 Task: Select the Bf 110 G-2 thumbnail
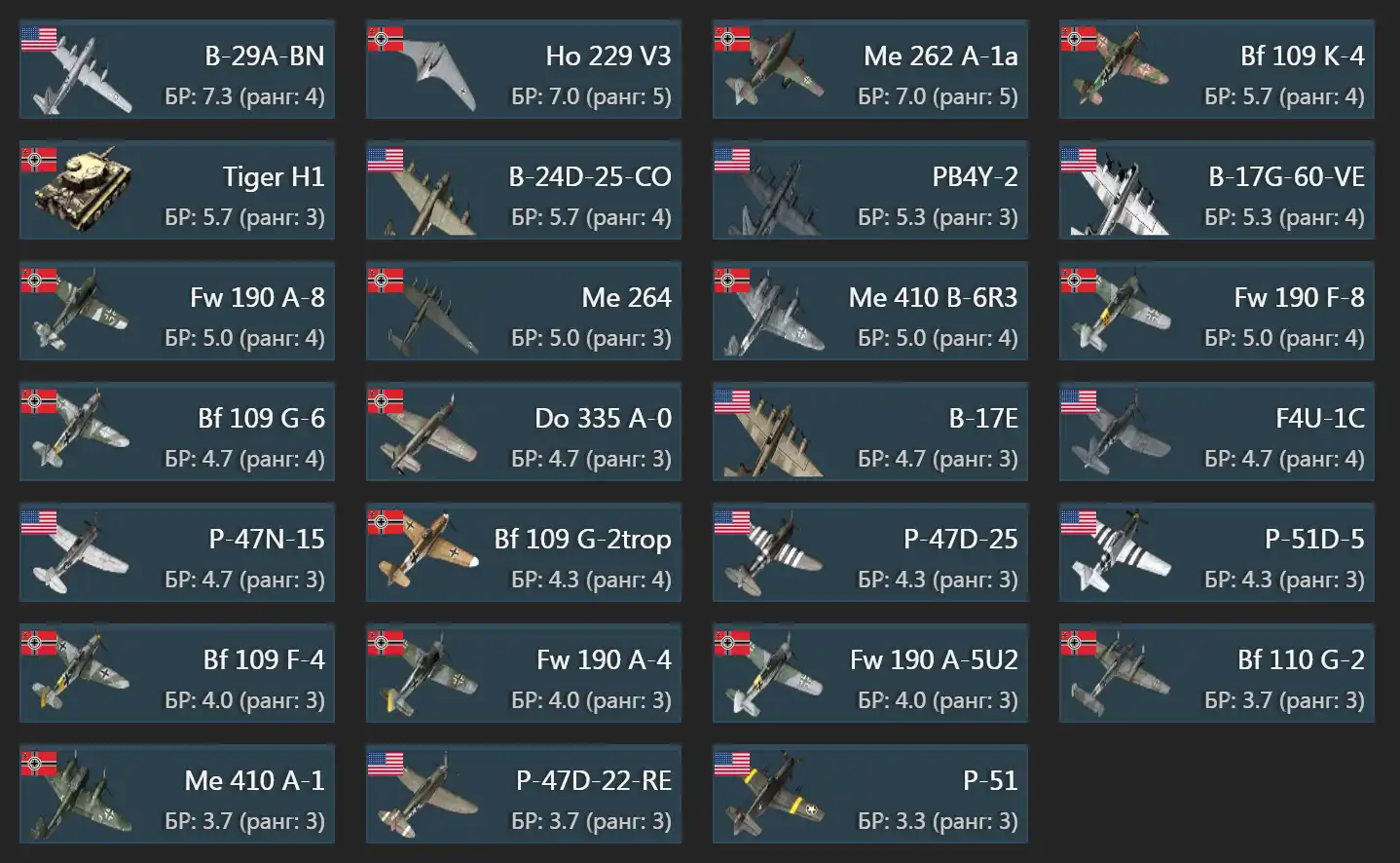(x=1120, y=674)
